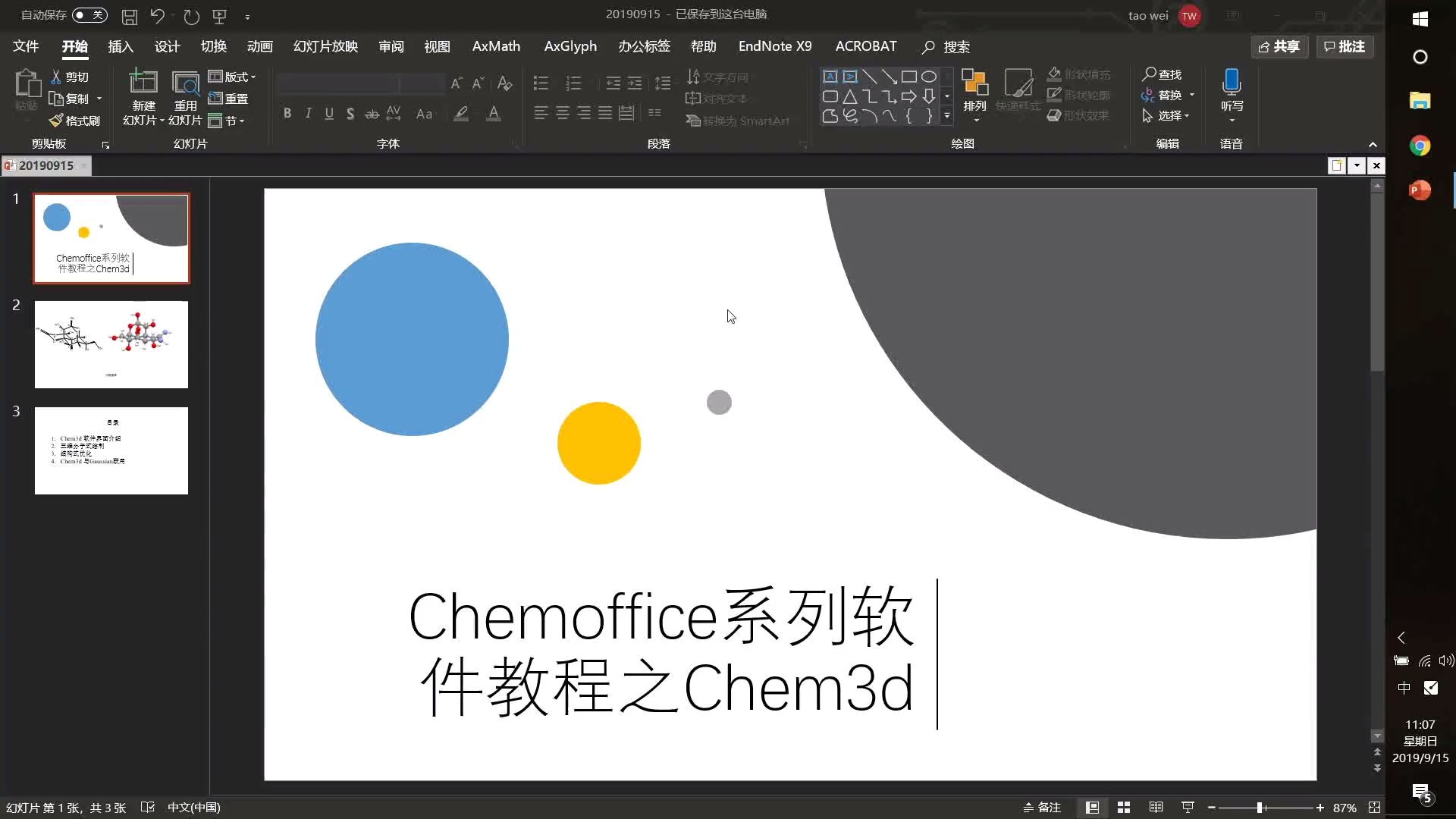Click the shape effects icon
The height and width of the screenshot is (819, 1456).
click(x=1055, y=115)
